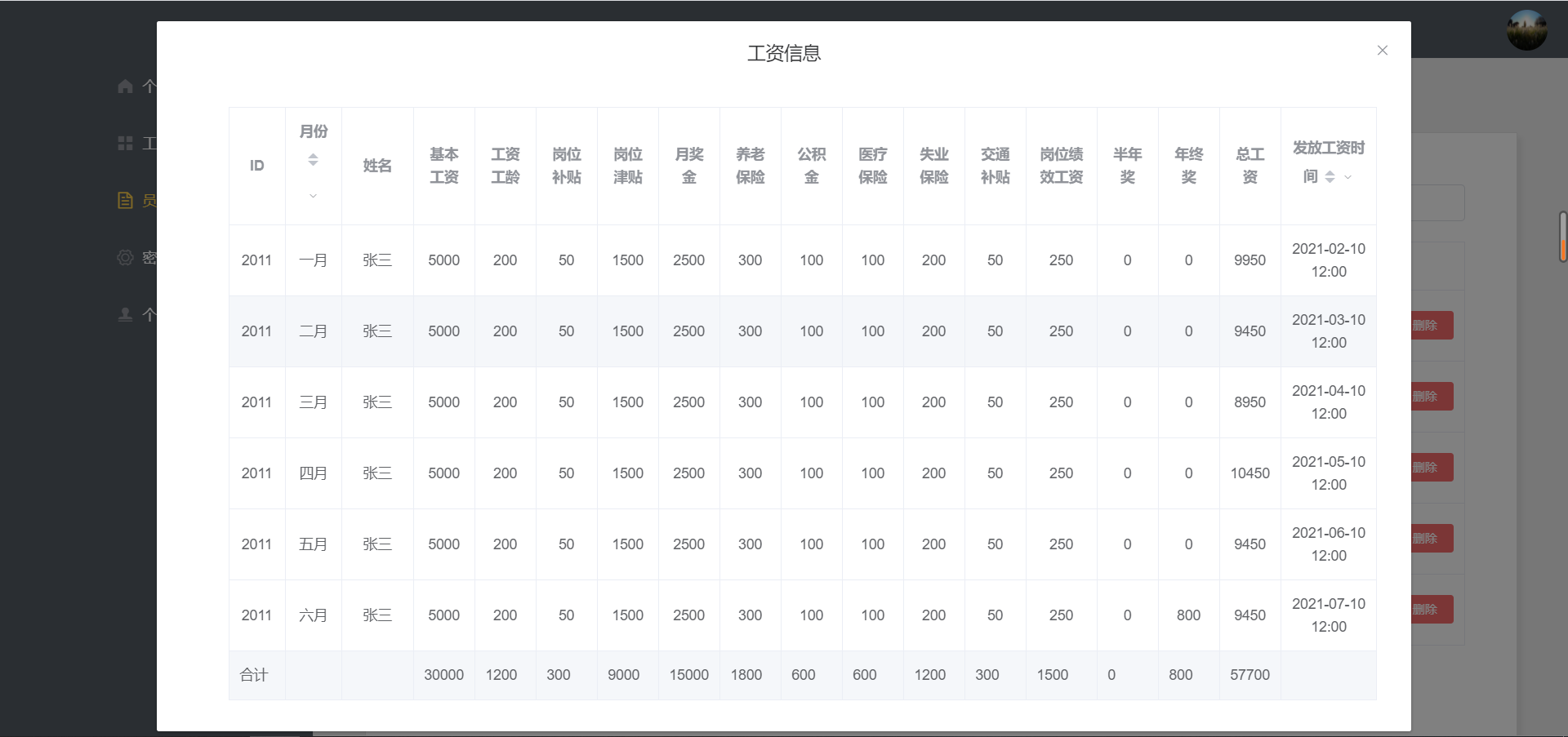Click the 岗位绩效工资 column header
The width and height of the screenshot is (1568, 737).
point(1062,166)
